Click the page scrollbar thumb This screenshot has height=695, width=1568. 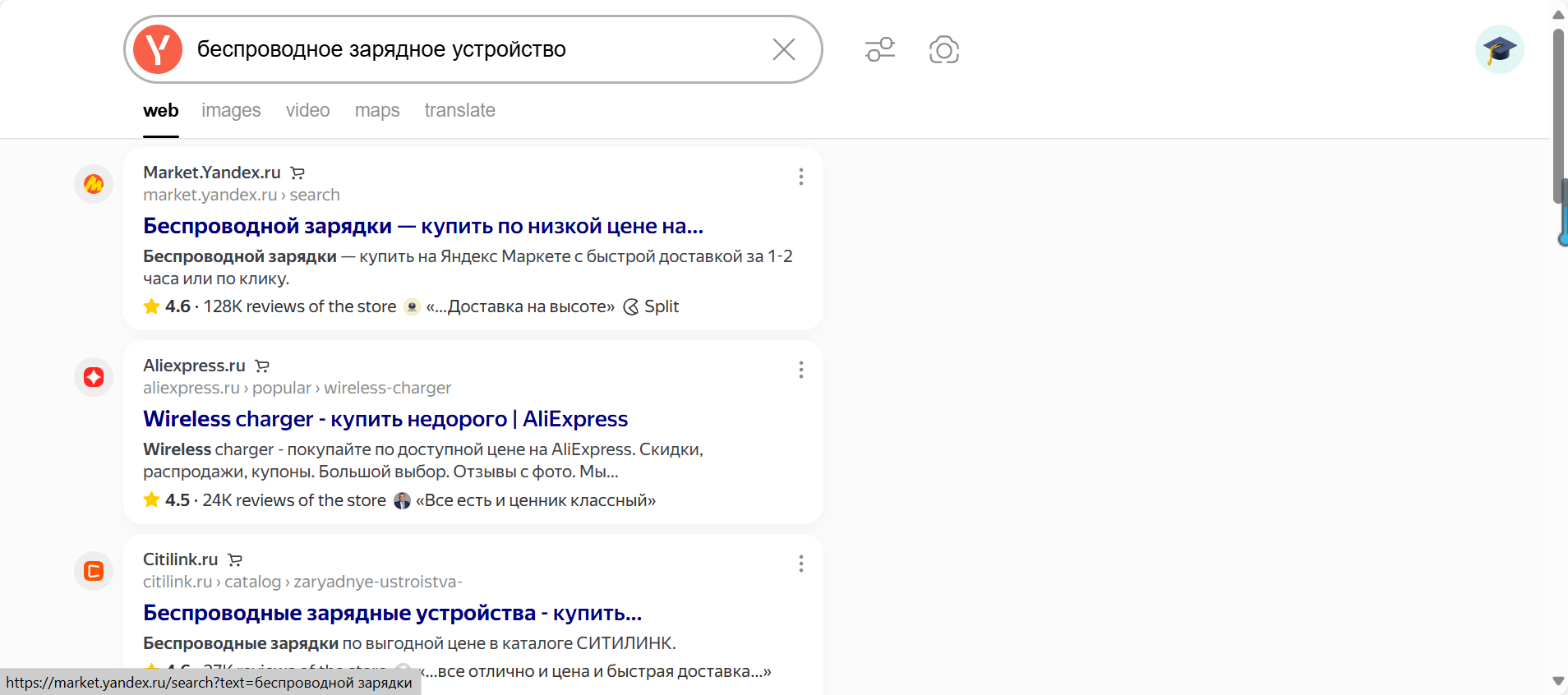coord(1558,116)
